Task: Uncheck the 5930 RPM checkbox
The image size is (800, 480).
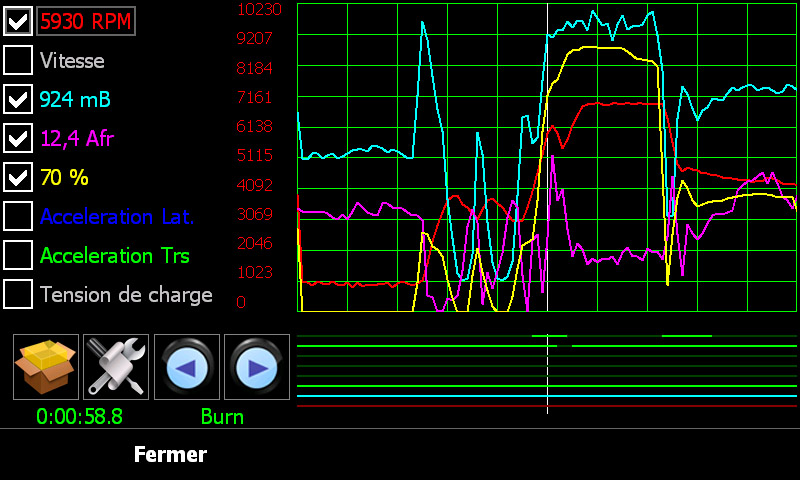Action: point(18,21)
